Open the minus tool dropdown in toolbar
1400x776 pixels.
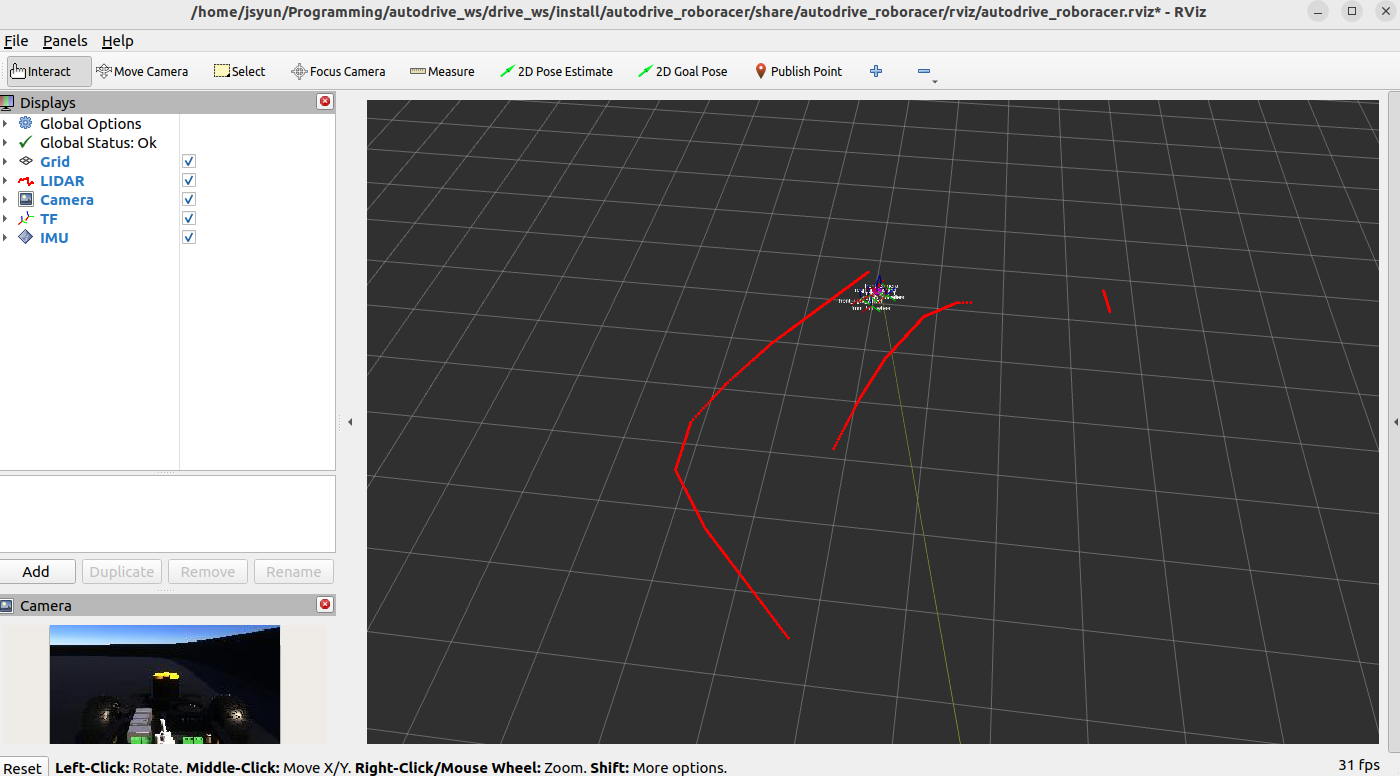(x=926, y=72)
